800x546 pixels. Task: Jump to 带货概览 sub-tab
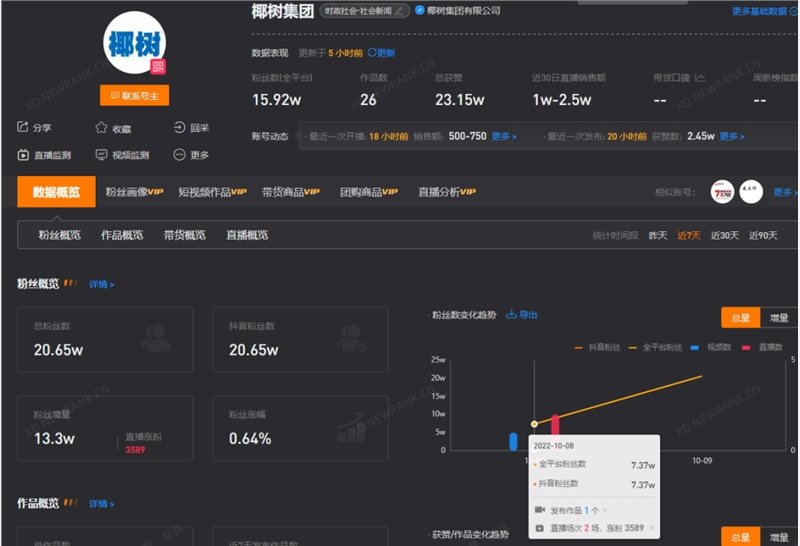click(185, 235)
